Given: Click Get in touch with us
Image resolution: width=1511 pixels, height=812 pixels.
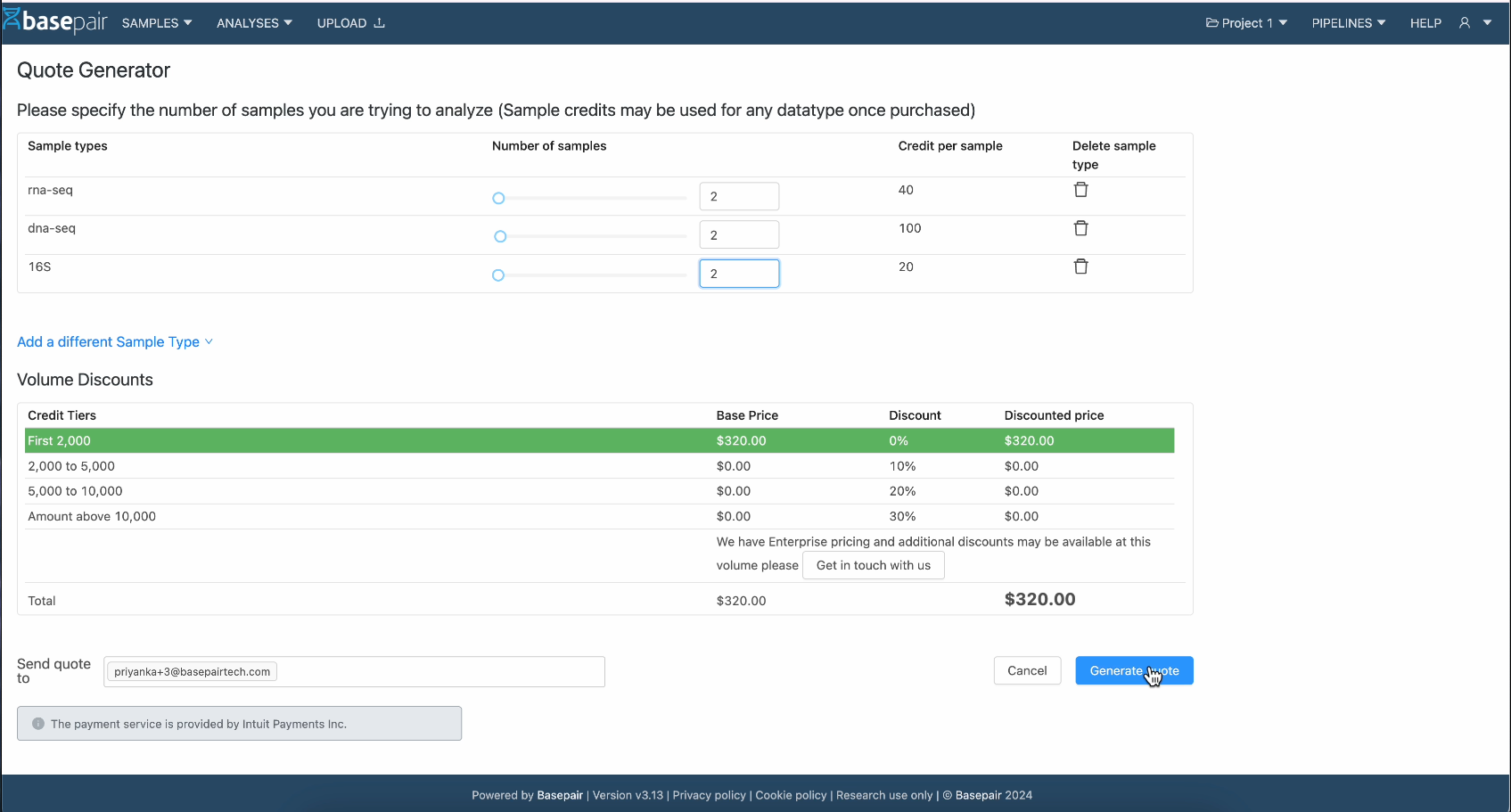Looking at the screenshot, I should [x=873, y=566].
